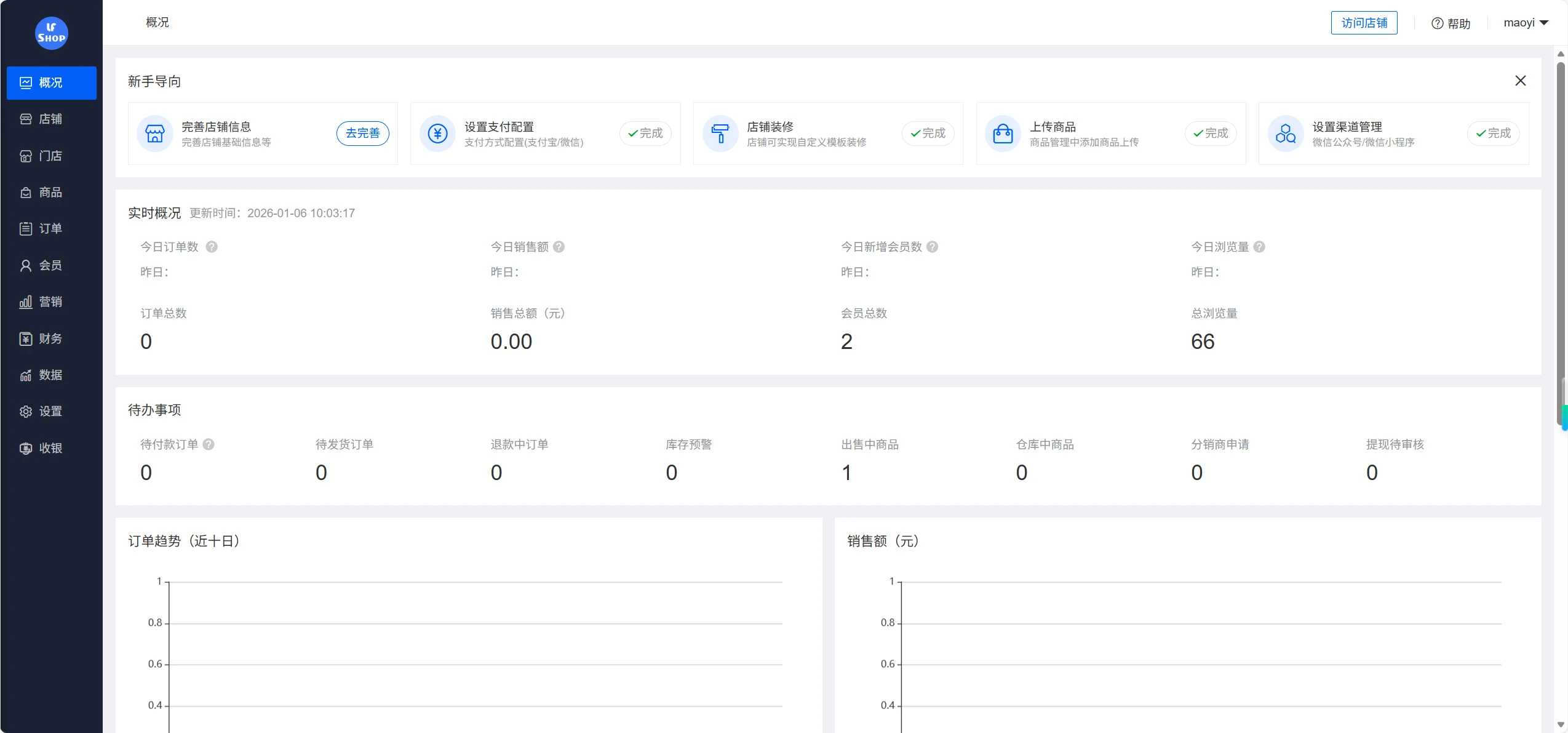Click the help circle next to 今日浏览量
Screen dimensions: 1568x733
click(x=1260, y=246)
